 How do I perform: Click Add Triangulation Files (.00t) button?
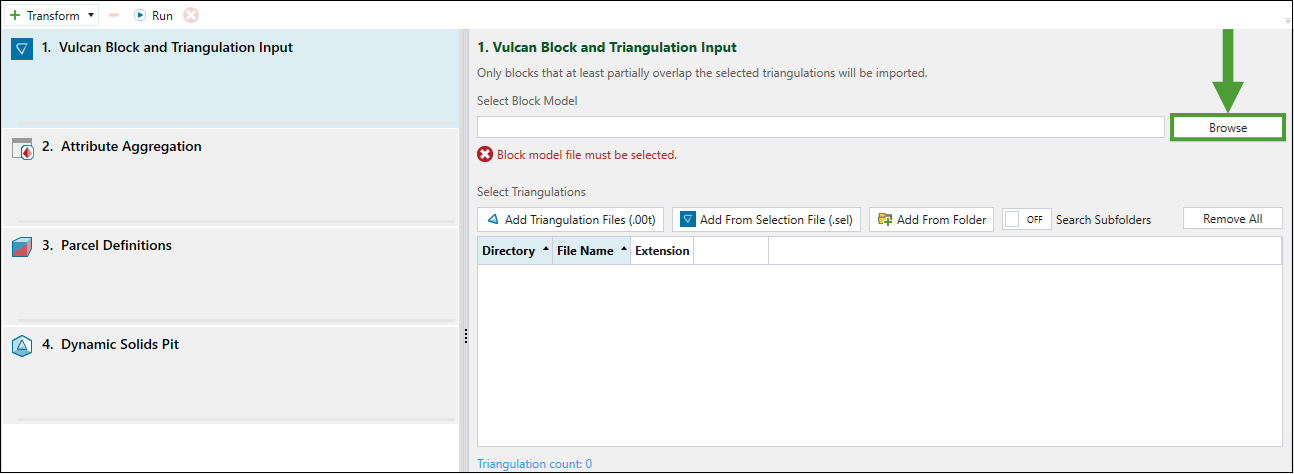point(571,219)
